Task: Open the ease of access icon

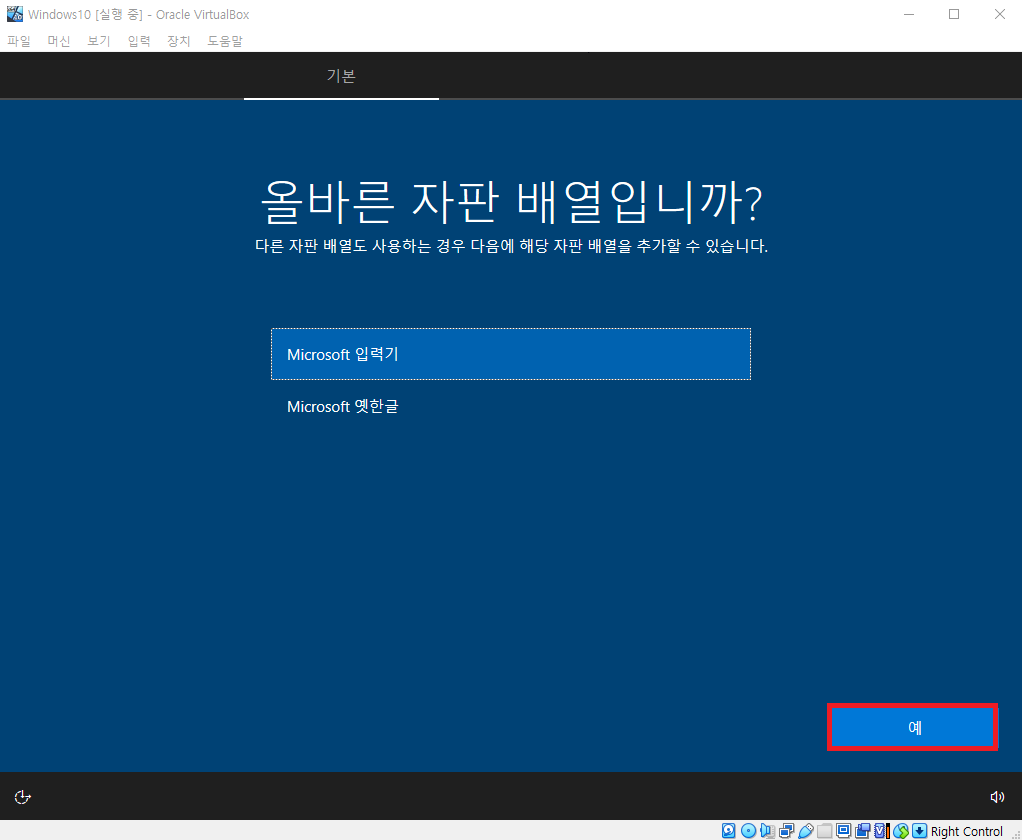Action: click(x=22, y=797)
